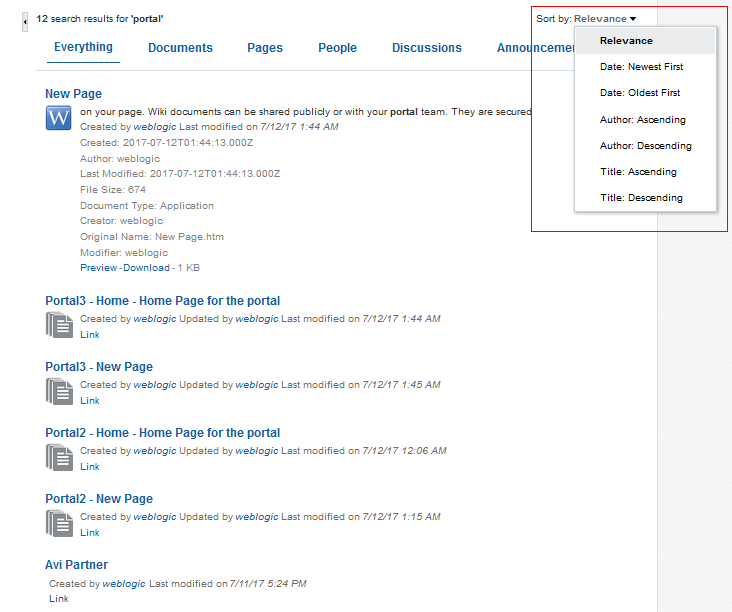This screenshot has height=612, width=732.
Task: Click 'Original Name: New Page.htm' text
Action: click(152, 237)
